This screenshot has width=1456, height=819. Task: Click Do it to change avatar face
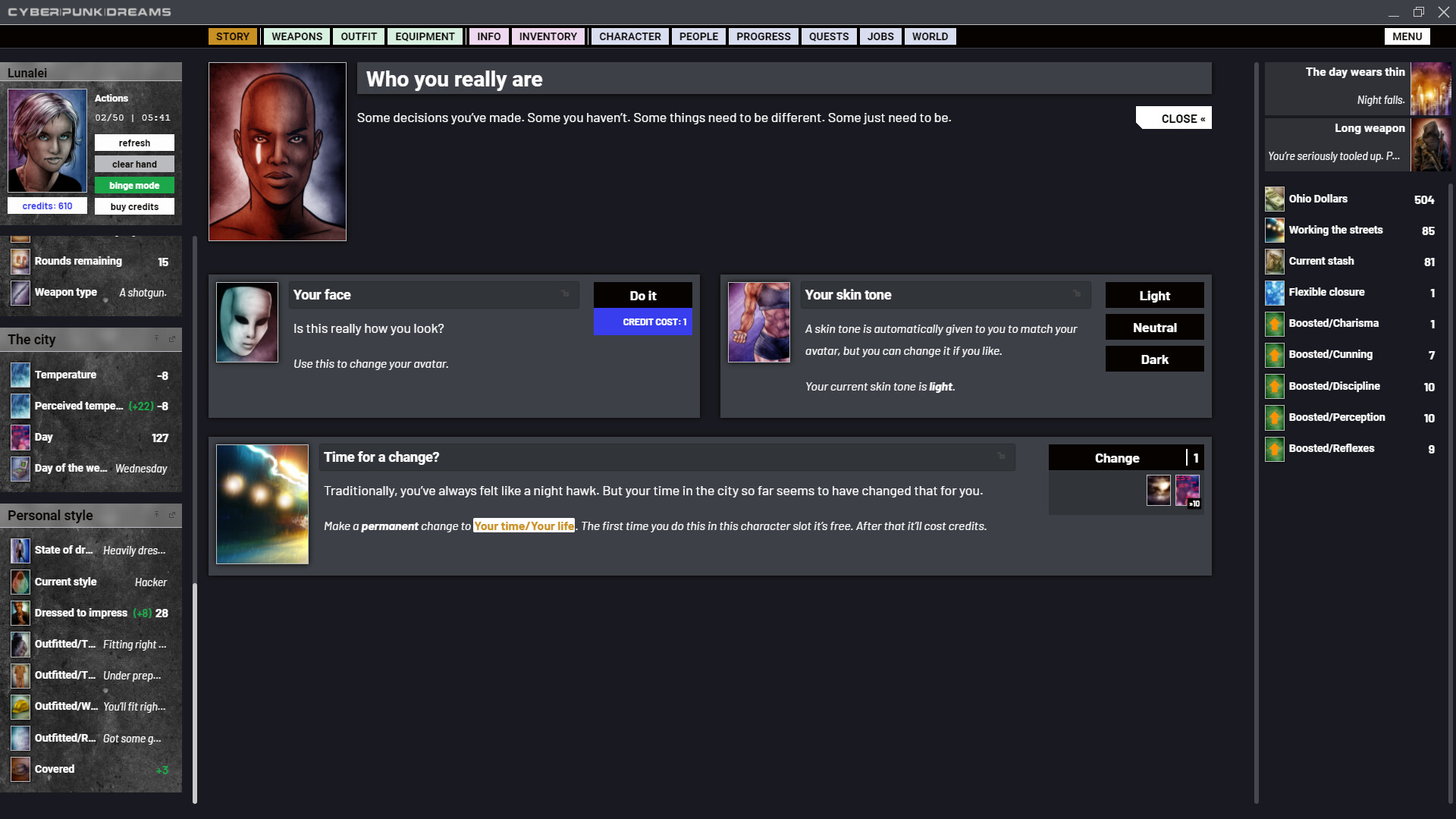point(642,295)
